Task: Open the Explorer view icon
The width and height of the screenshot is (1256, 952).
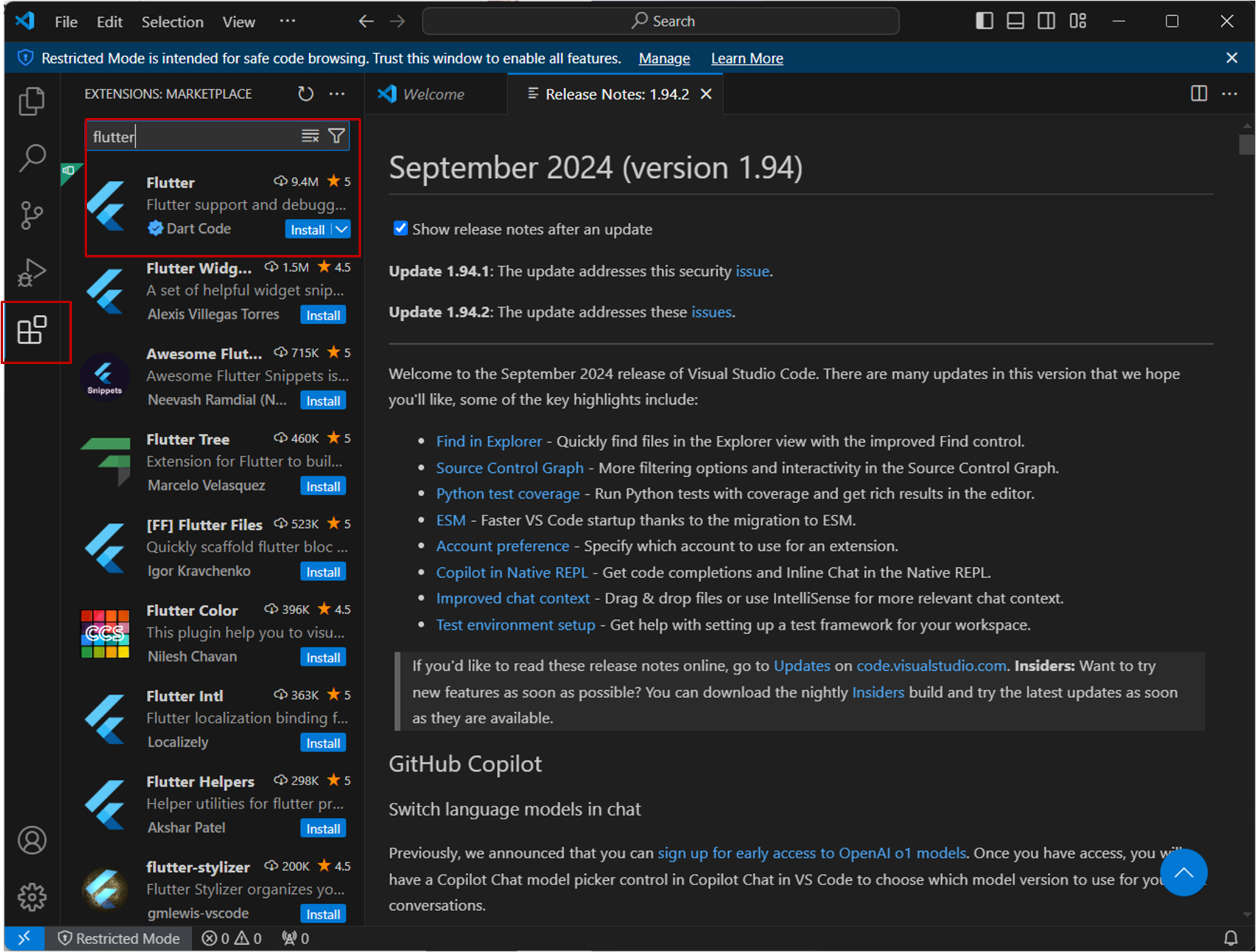Action: coord(32,101)
